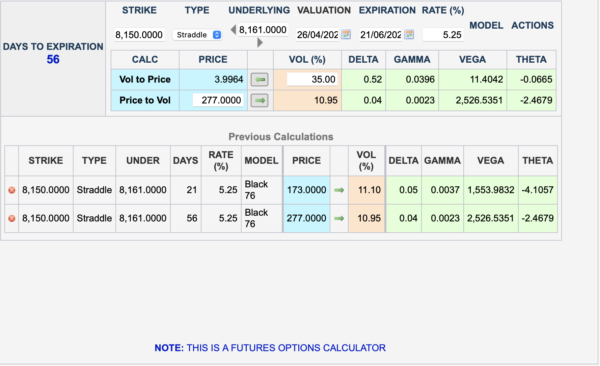Click the volatility input showing 35.00
This screenshot has height=366, width=600.
(x=312, y=79)
